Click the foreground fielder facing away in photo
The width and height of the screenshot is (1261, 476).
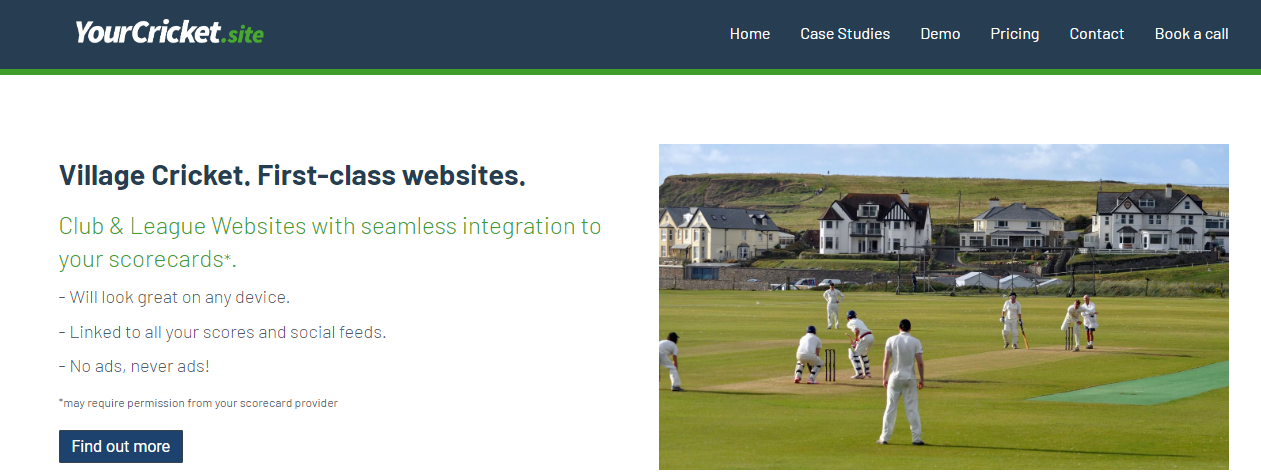[903, 380]
